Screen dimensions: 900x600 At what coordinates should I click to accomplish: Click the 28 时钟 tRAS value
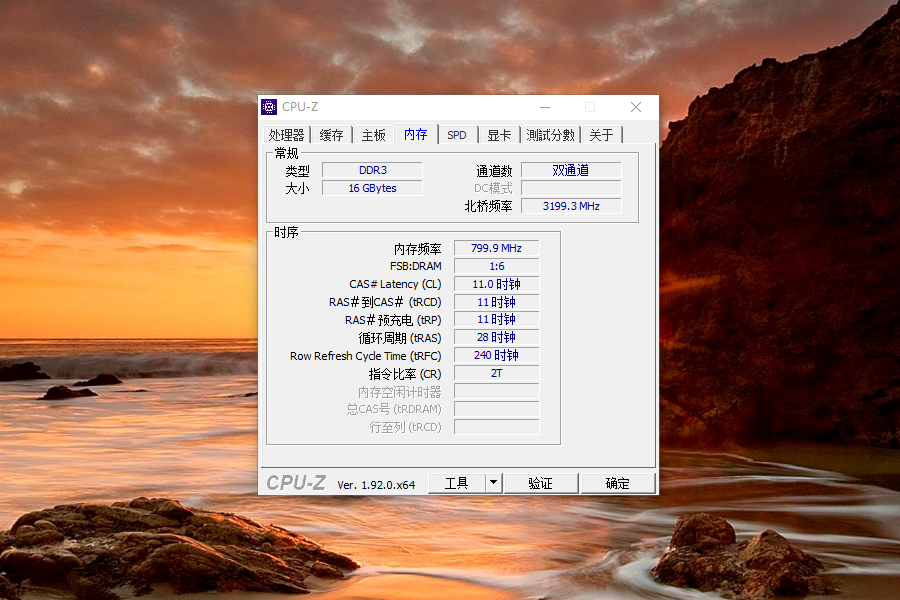click(496, 338)
